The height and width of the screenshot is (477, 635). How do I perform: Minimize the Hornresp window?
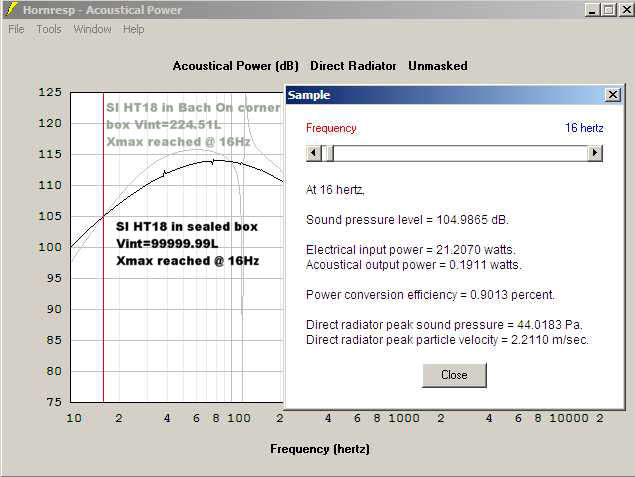point(592,9)
